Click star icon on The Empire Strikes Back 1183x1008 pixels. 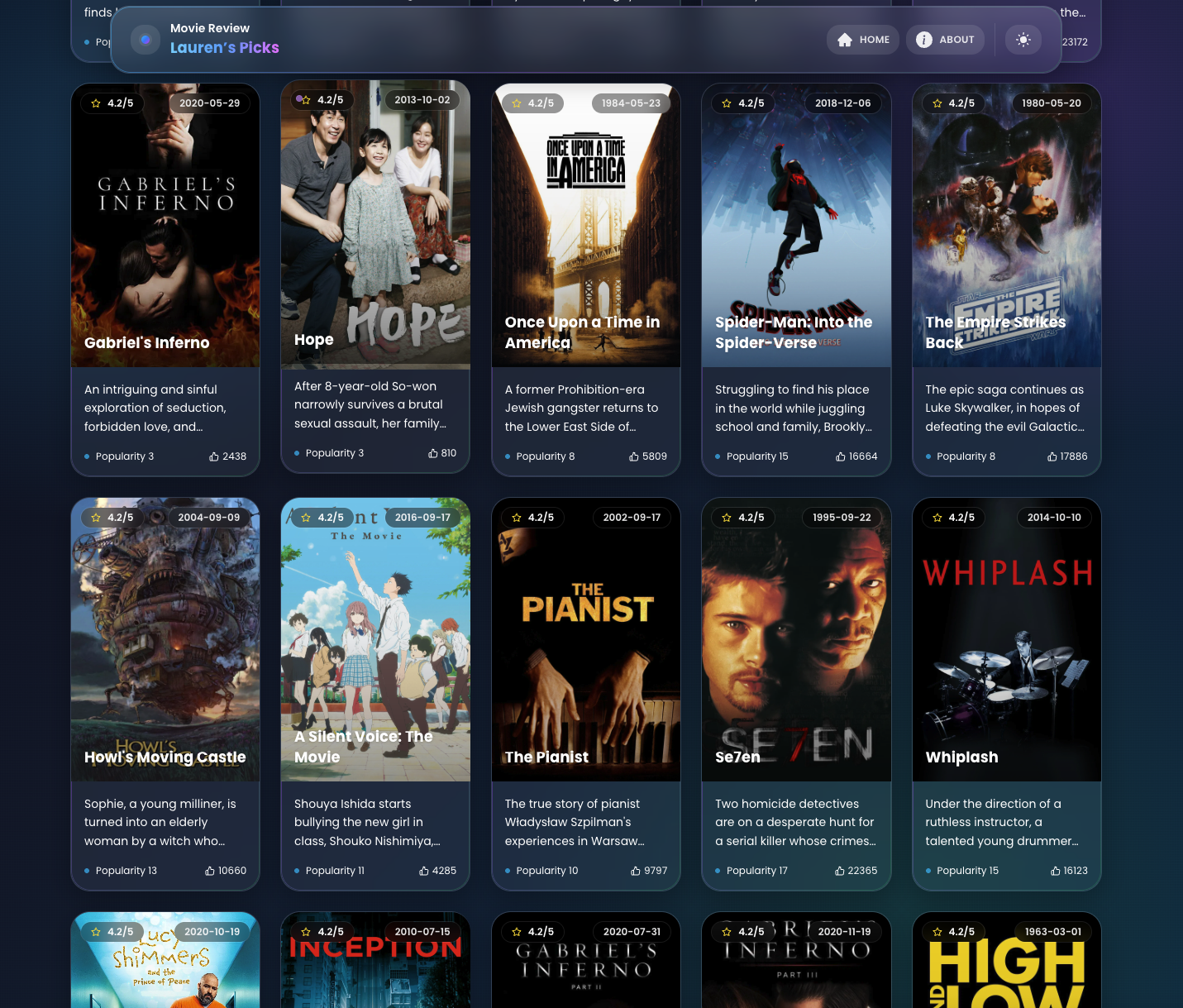coord(937,103)
